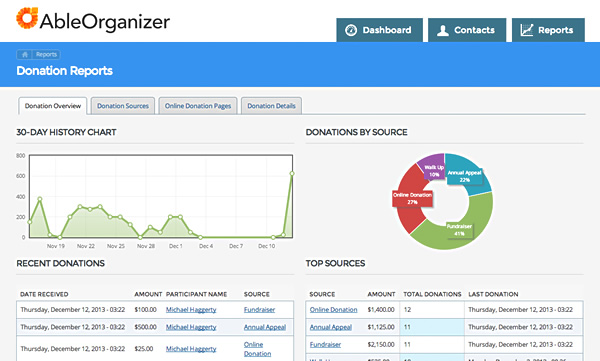Image resolution: width=600 pixels, height=361 pixels.
Task: Click the $2,150.00 amount cell
Action: click(381, 344)
